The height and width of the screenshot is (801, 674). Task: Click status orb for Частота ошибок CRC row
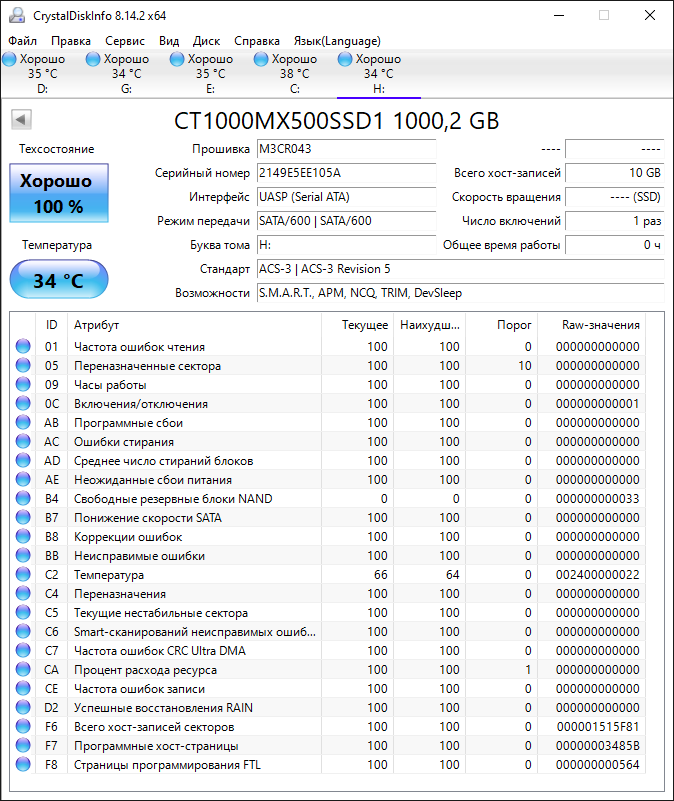pos(23,650)
